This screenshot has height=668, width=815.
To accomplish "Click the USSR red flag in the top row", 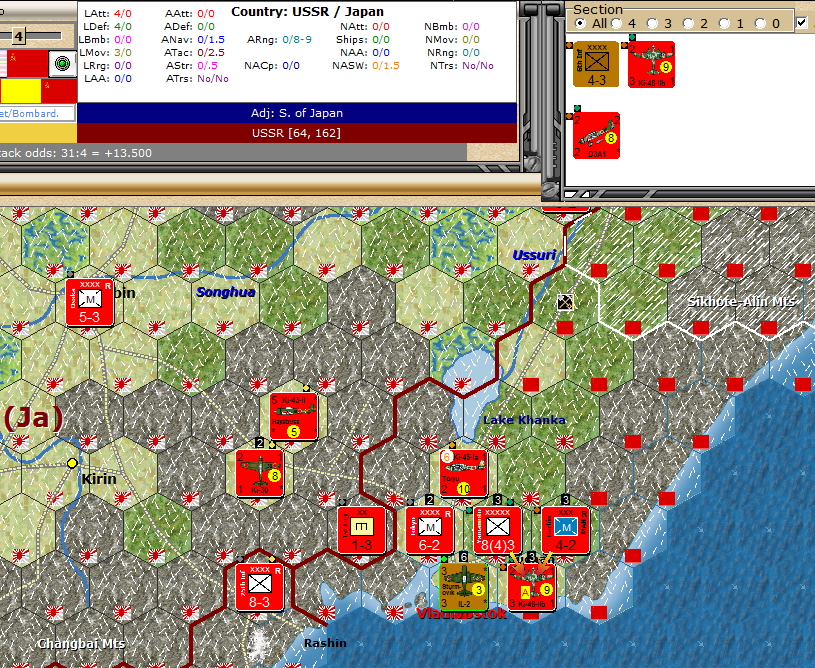I will (27, 63).
